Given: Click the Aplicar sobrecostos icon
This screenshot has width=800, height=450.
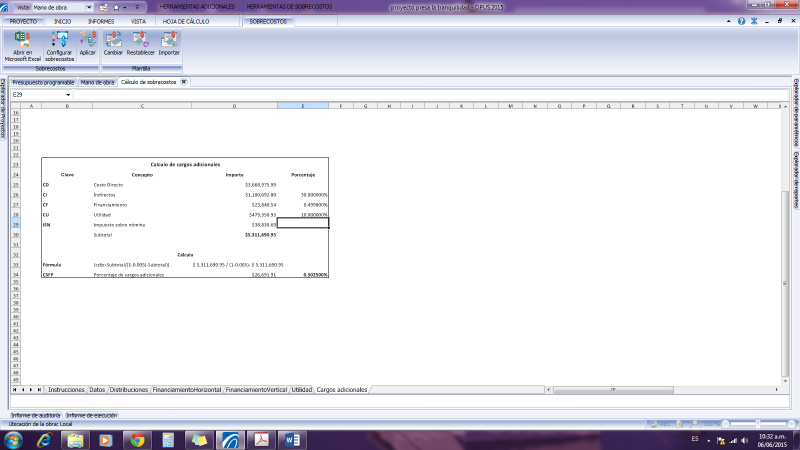Looking at the screenshot, I should tap(88, 45).
